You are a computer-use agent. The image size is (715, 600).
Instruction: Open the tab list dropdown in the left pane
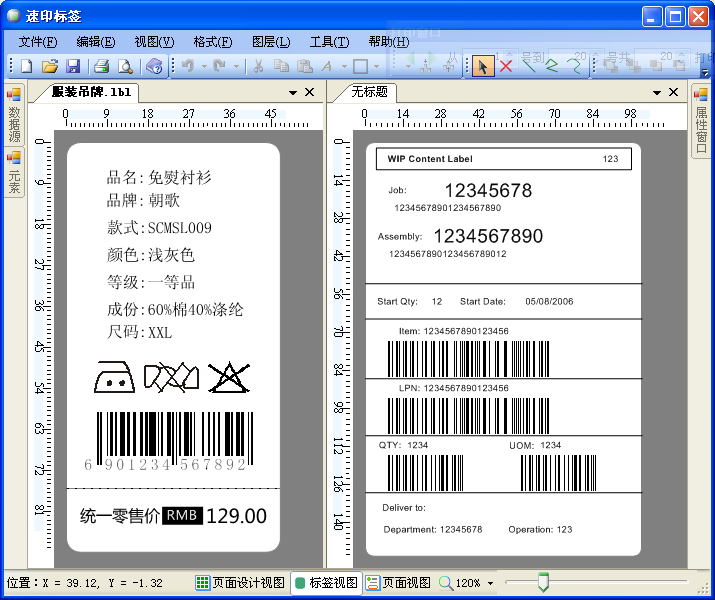click(293, 92)
